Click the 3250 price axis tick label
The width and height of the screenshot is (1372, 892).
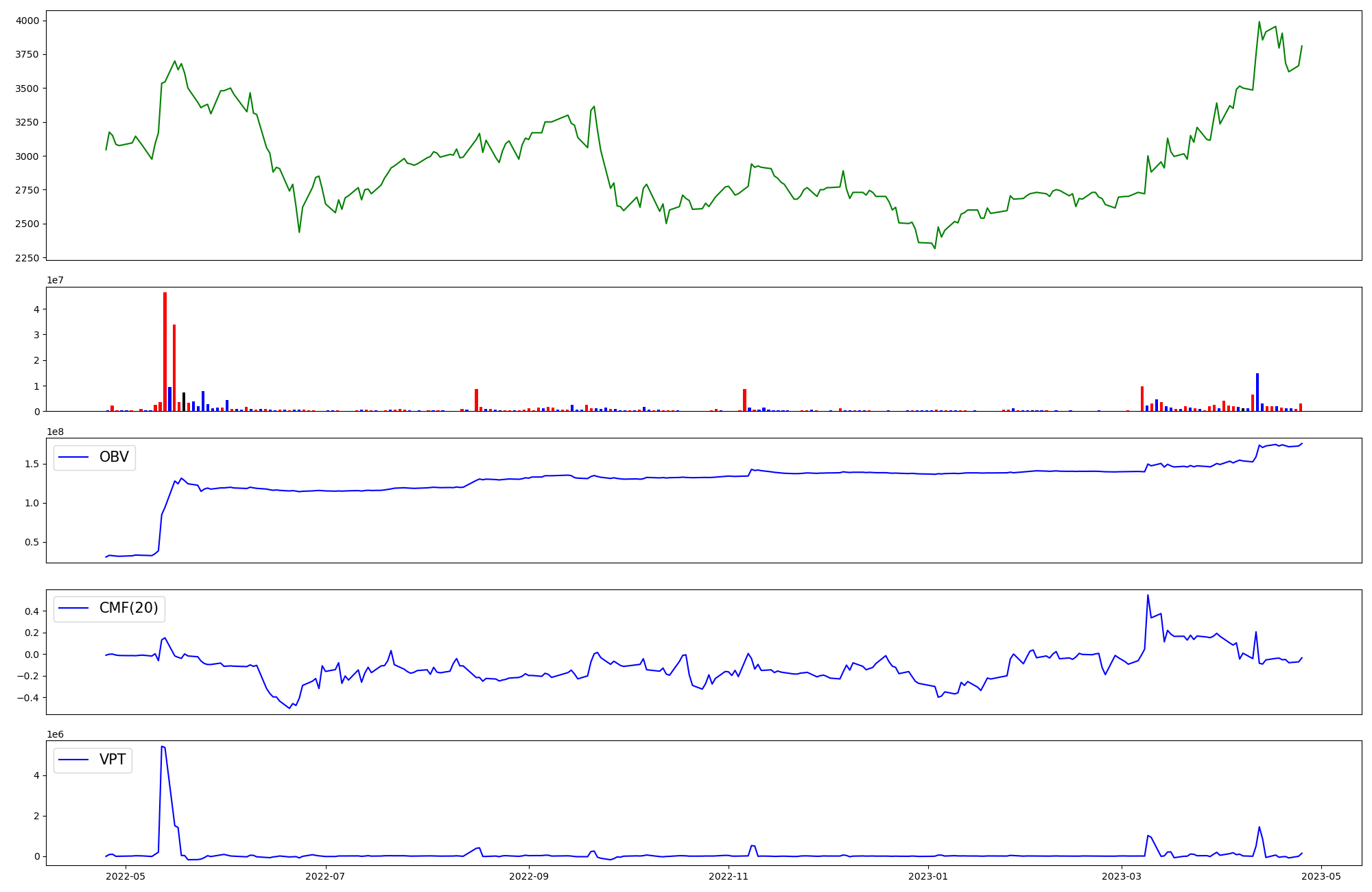pyautogui.click(x=27, y=122)
